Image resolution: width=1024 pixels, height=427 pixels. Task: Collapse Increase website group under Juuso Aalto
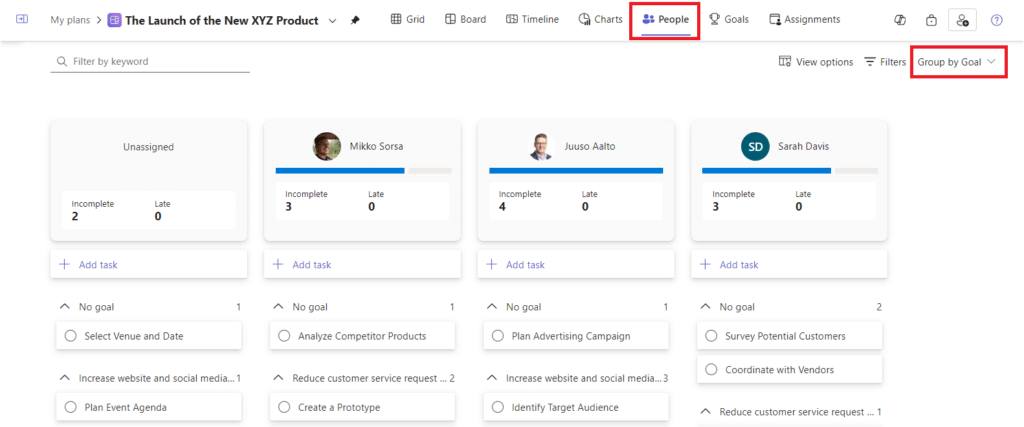(492, 377)
